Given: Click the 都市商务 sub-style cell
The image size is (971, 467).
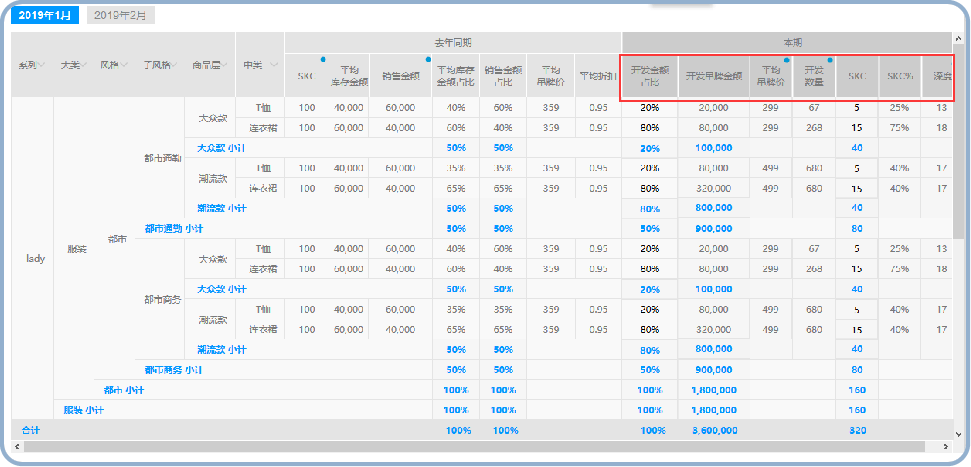Looking at the screenshot, I should (x=163, y=299).
